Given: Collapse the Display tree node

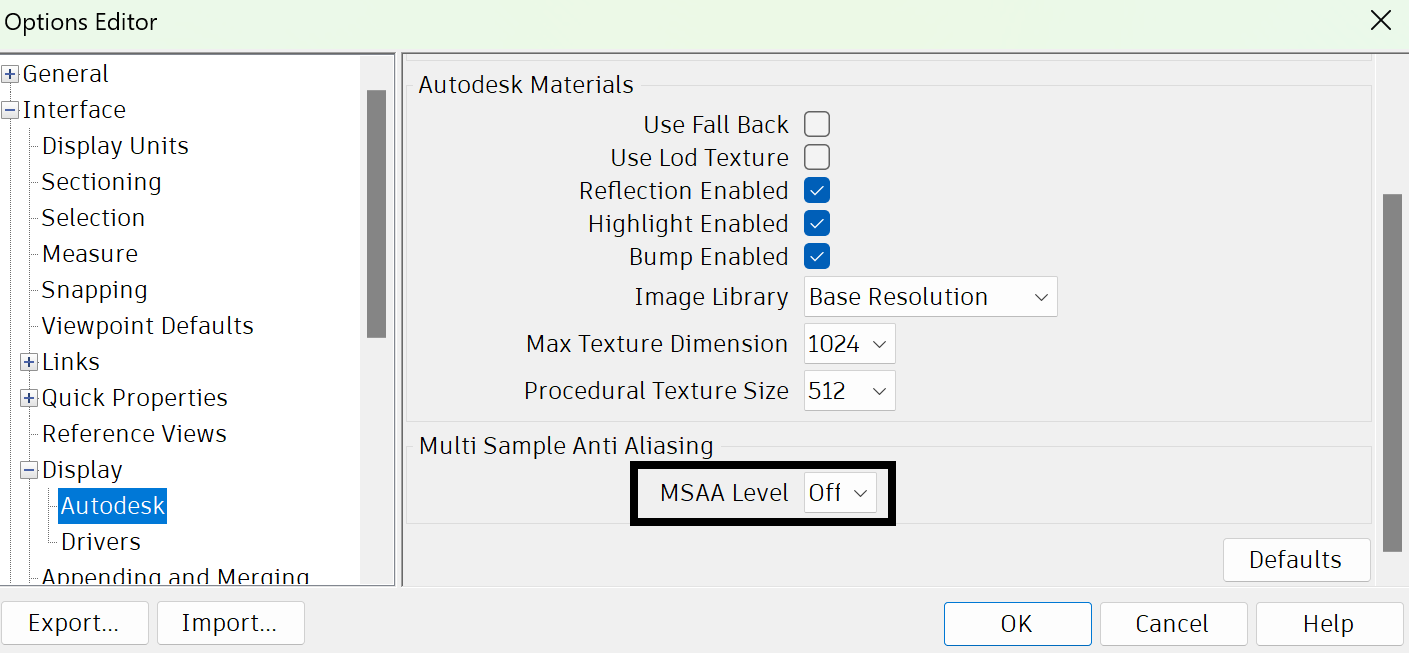Looking at the screenshot, I should 27,469.
